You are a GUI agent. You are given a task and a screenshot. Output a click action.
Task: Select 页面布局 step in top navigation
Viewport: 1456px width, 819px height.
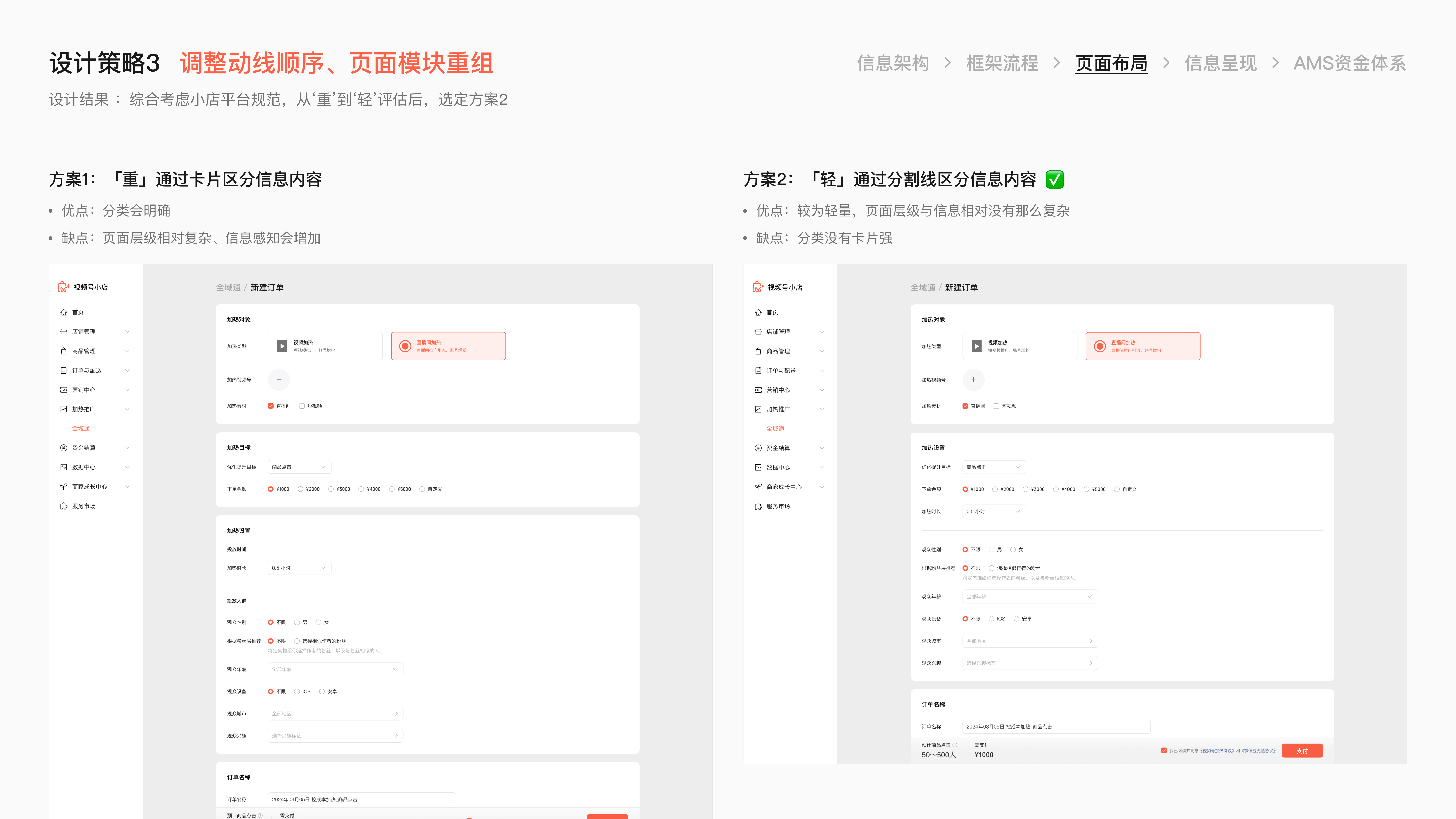1111,63
